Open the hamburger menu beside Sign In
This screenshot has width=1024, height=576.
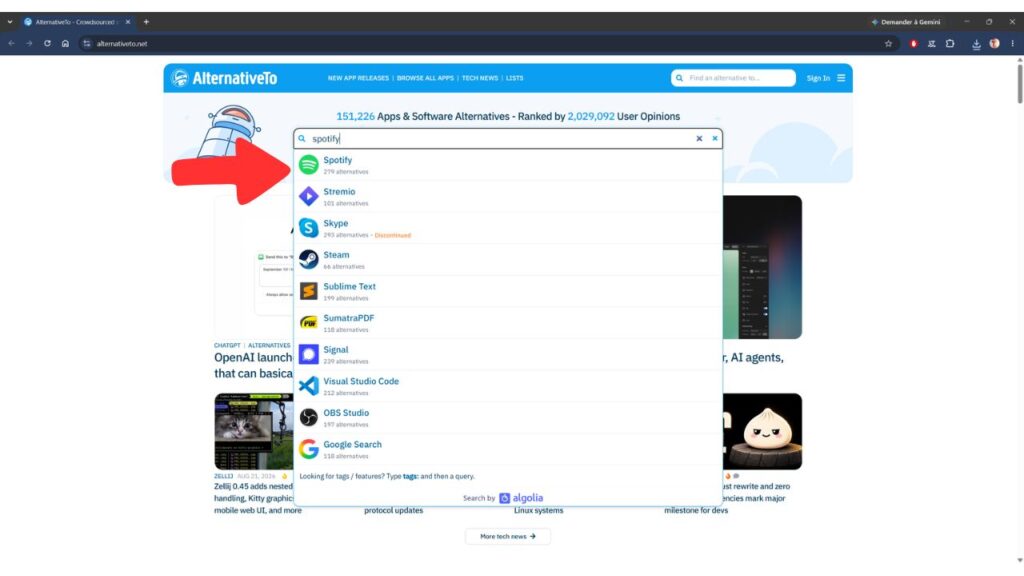[841, 78]
